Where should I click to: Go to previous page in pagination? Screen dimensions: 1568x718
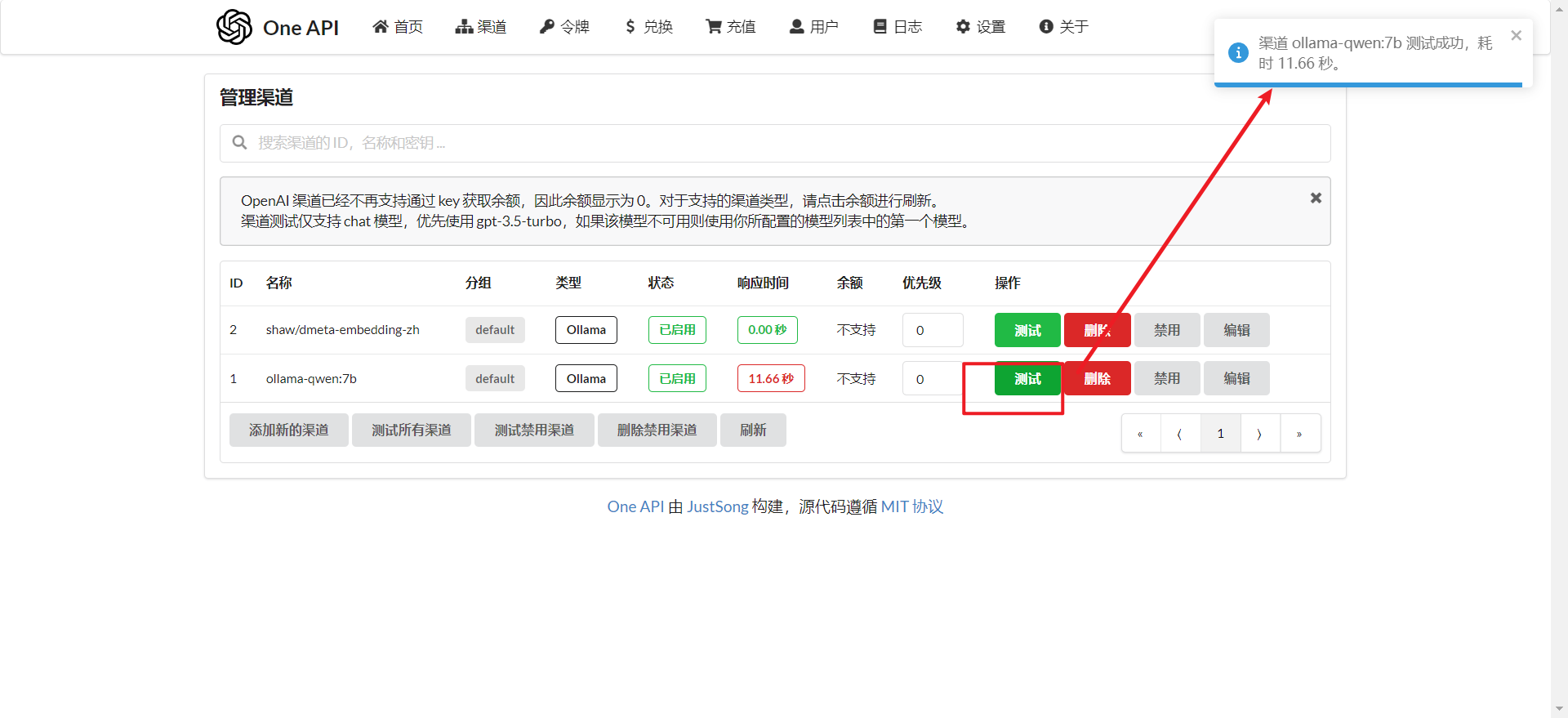pyautogui.click(x=1180, y=434)
